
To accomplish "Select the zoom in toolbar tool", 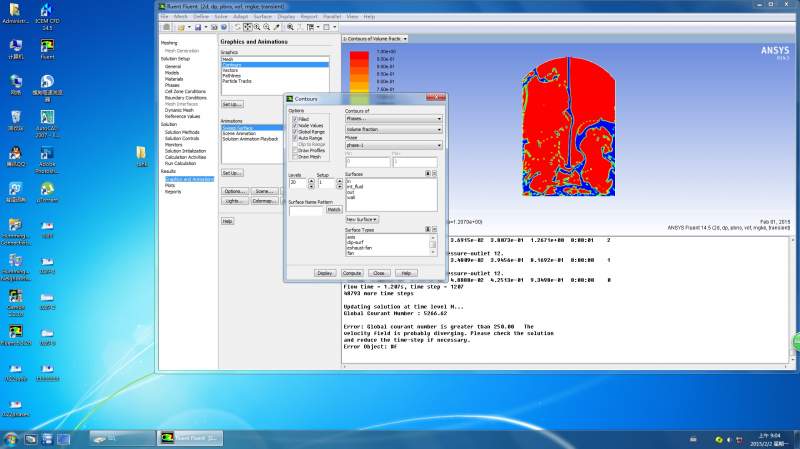I will pos(257,27).
